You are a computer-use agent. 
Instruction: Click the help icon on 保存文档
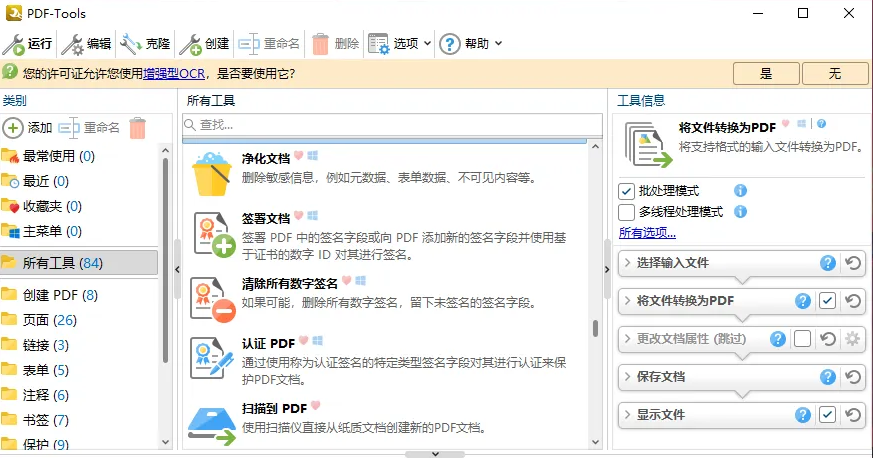(828, 377)
